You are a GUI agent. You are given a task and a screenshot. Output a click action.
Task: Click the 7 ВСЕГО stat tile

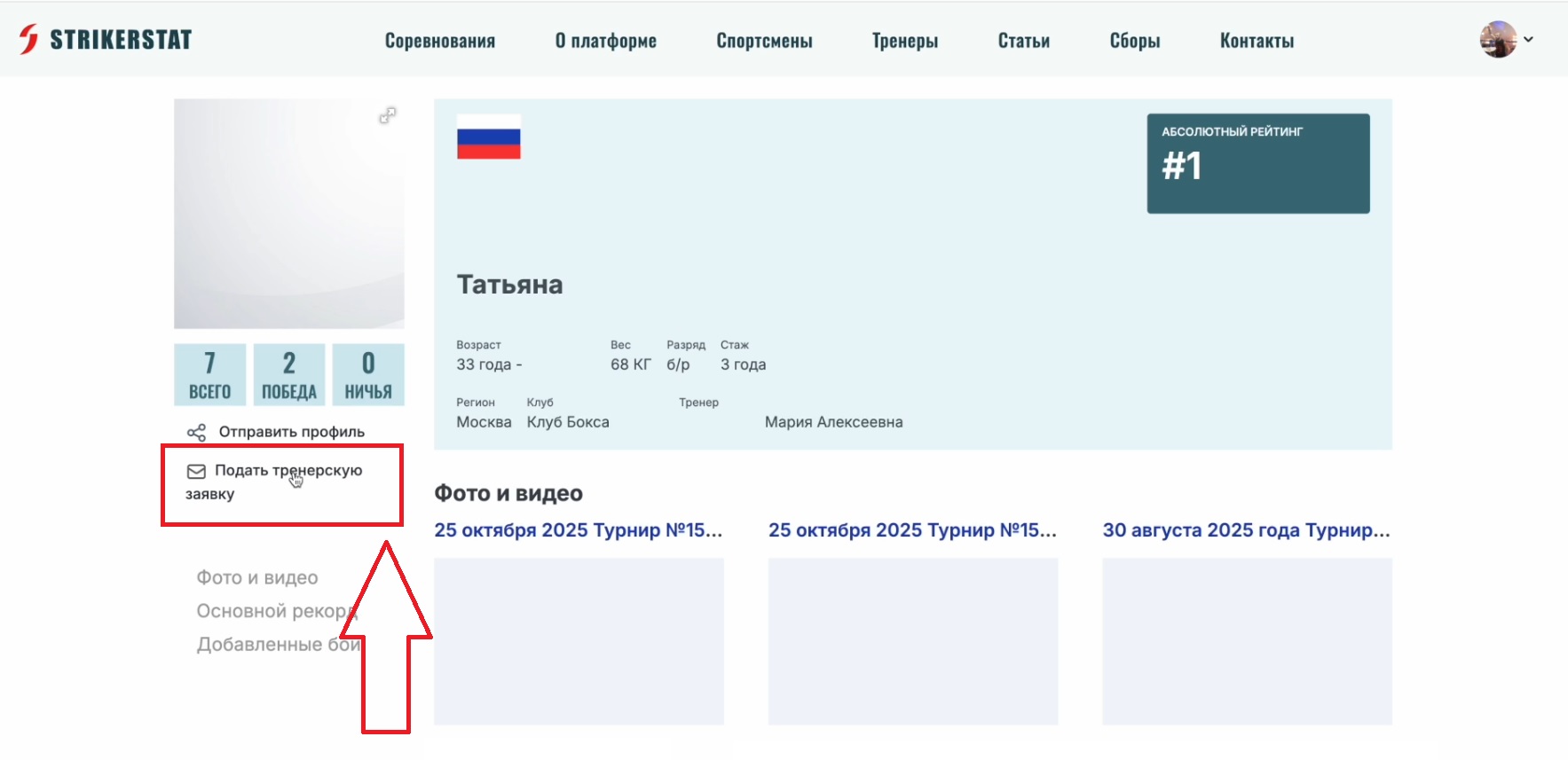click(210, 375)
